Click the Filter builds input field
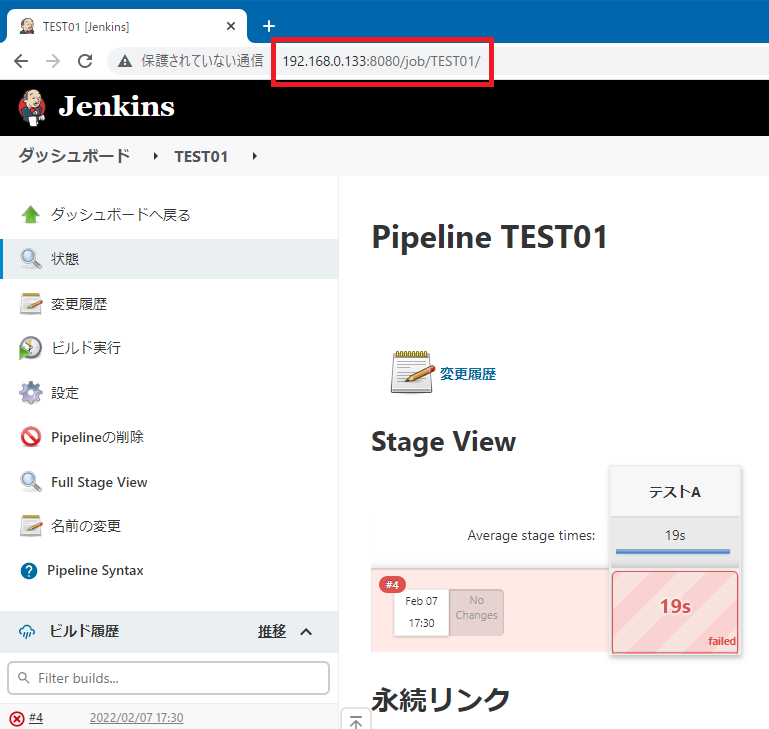The height and width of the screenshot is (729, 769). [x=168, y=678]
